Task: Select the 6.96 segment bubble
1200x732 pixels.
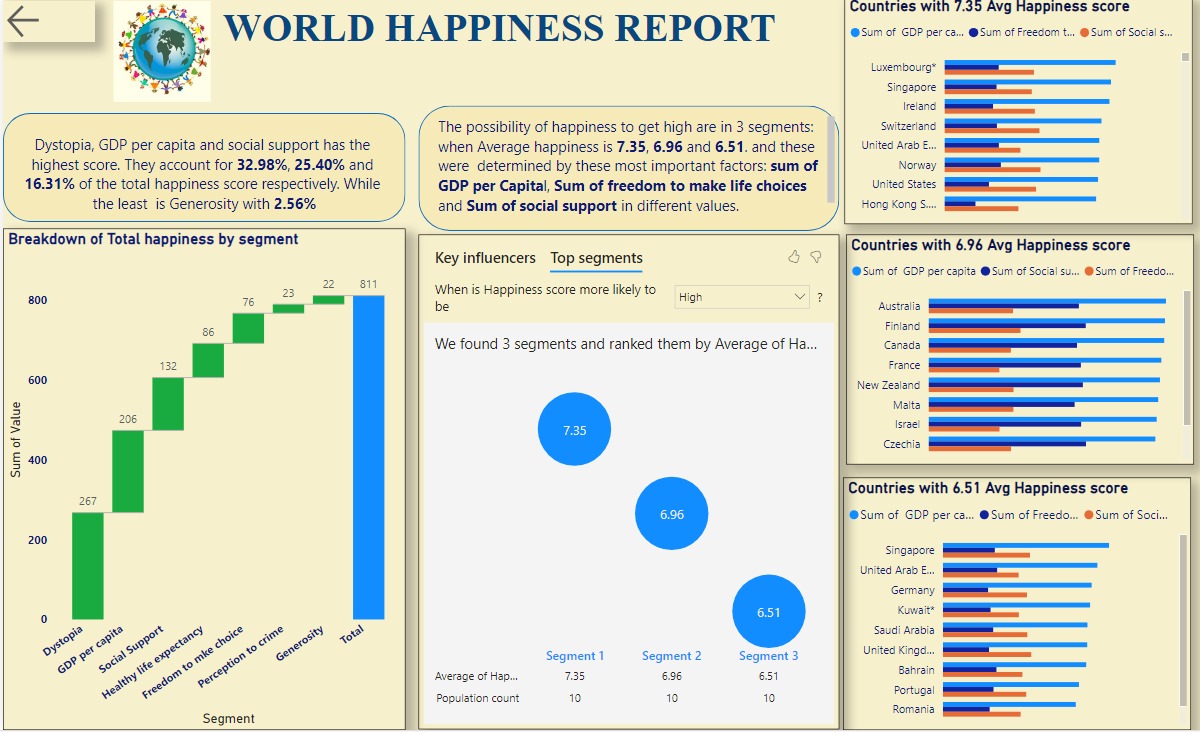Action: pyautogui.click(x=671, y=513)
